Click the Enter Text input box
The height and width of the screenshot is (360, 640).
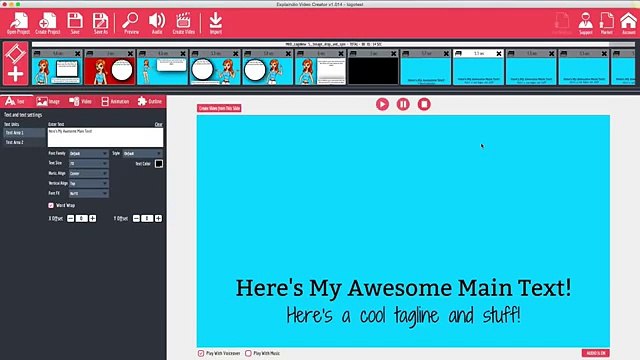pyautogui.click(x=105, y=138)
